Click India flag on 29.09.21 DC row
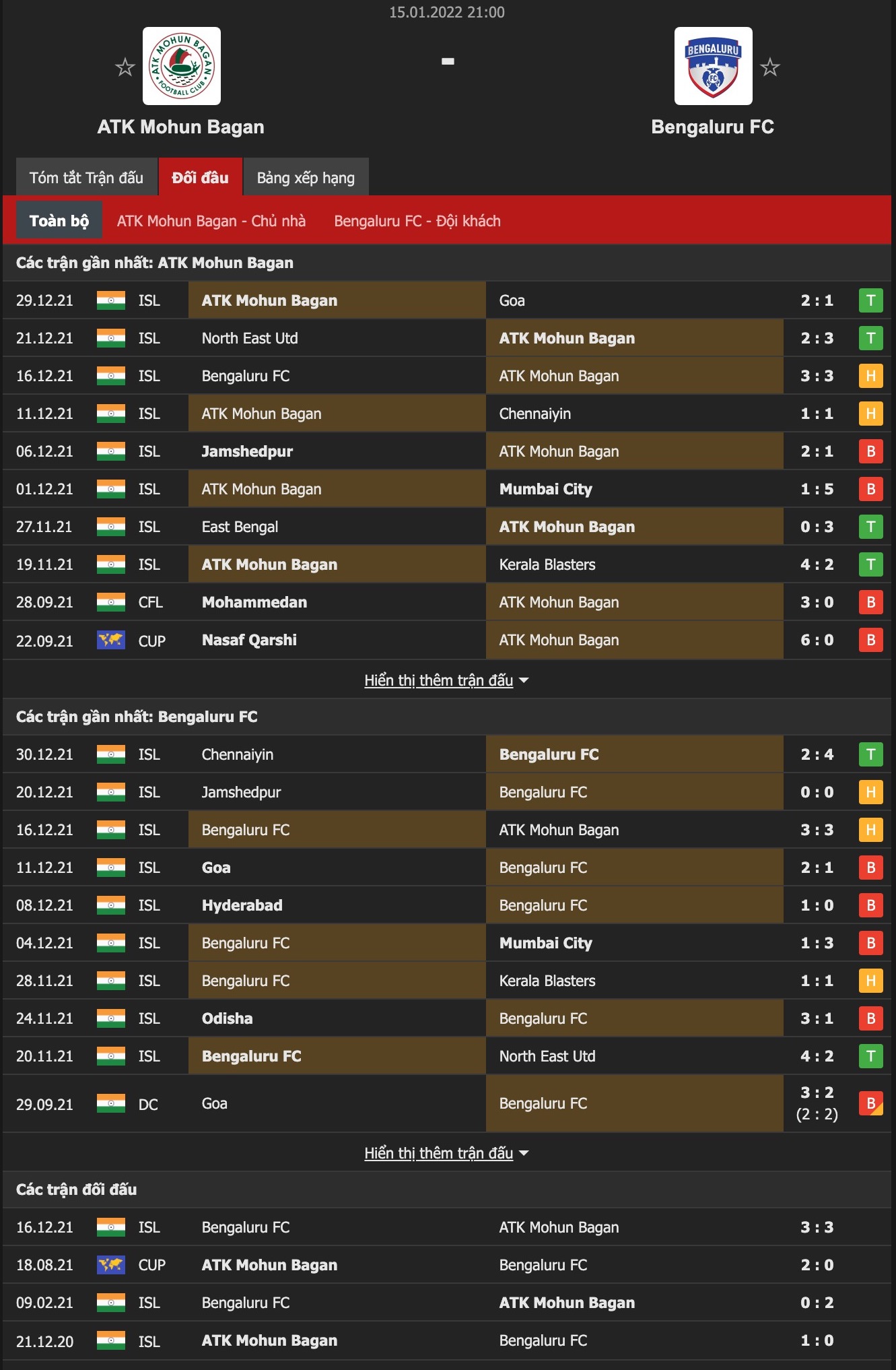 point(111,1103)
